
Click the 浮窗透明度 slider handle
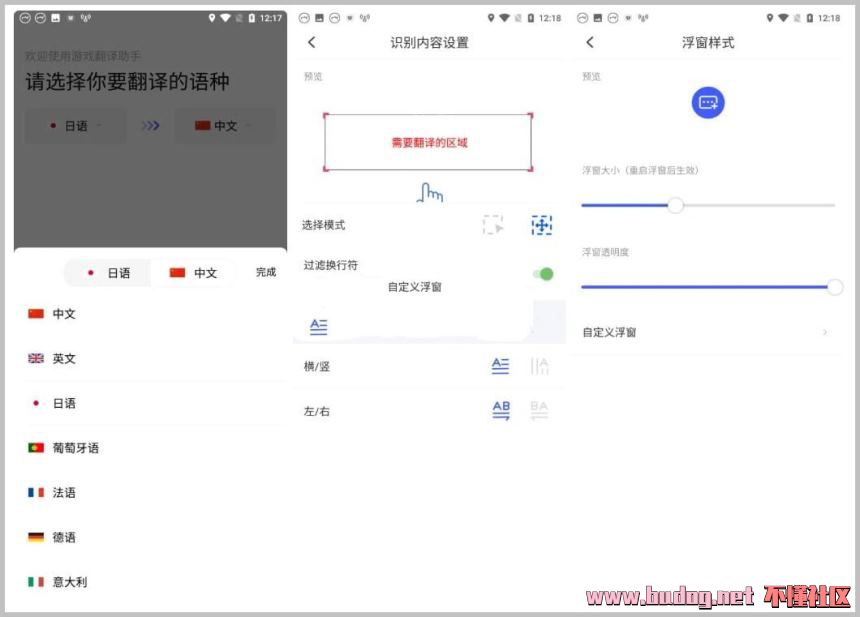pyautogui.click(x=835, y=287)
